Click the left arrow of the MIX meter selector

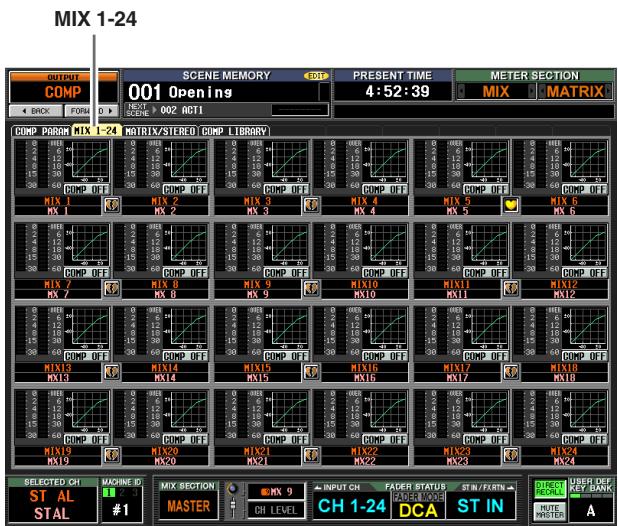coord(461,91)
